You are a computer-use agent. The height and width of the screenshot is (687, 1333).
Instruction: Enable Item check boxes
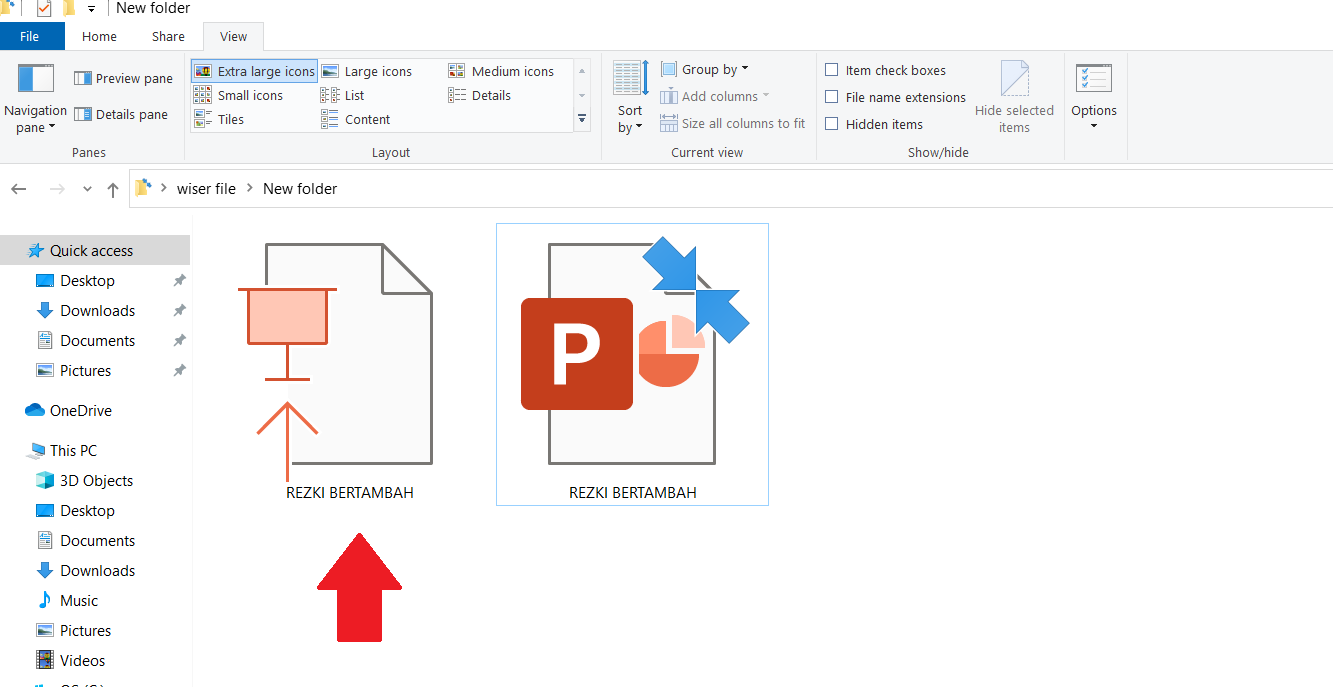pyautogui.click(x=831, y=71)
